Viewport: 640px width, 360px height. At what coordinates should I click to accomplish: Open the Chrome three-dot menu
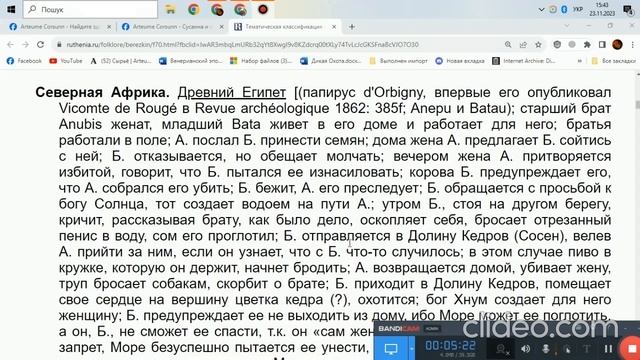click(632, 44)
